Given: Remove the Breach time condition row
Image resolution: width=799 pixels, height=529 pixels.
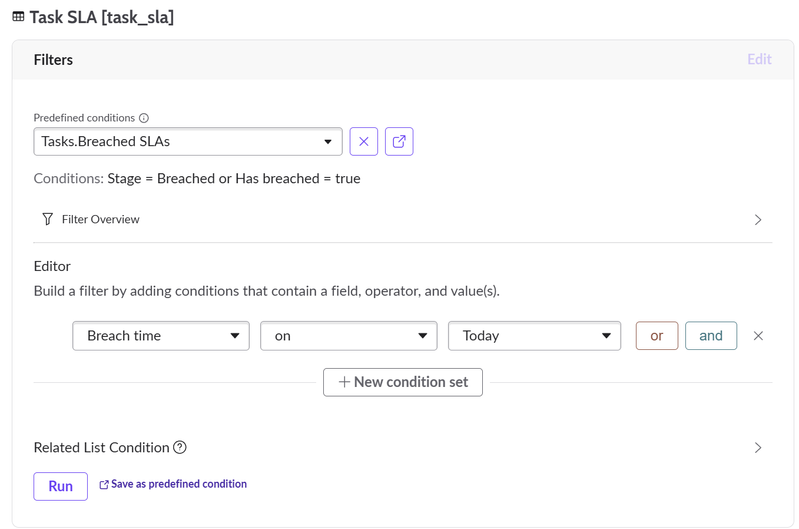Looking at the screenshot, I should pos(758,336).
